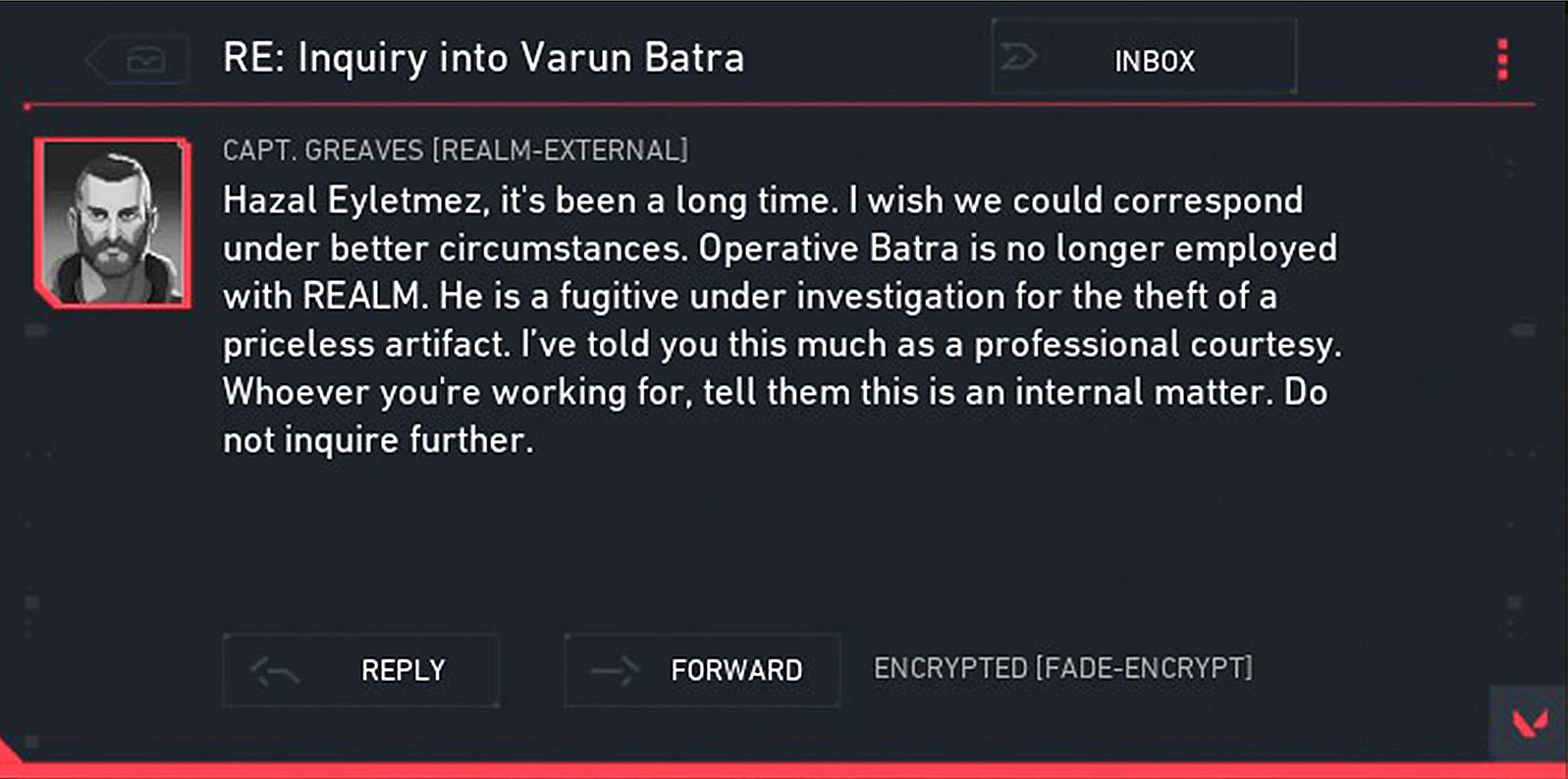
Task: Click the arrow icon beside INBOX
Action: [1018, 57]
